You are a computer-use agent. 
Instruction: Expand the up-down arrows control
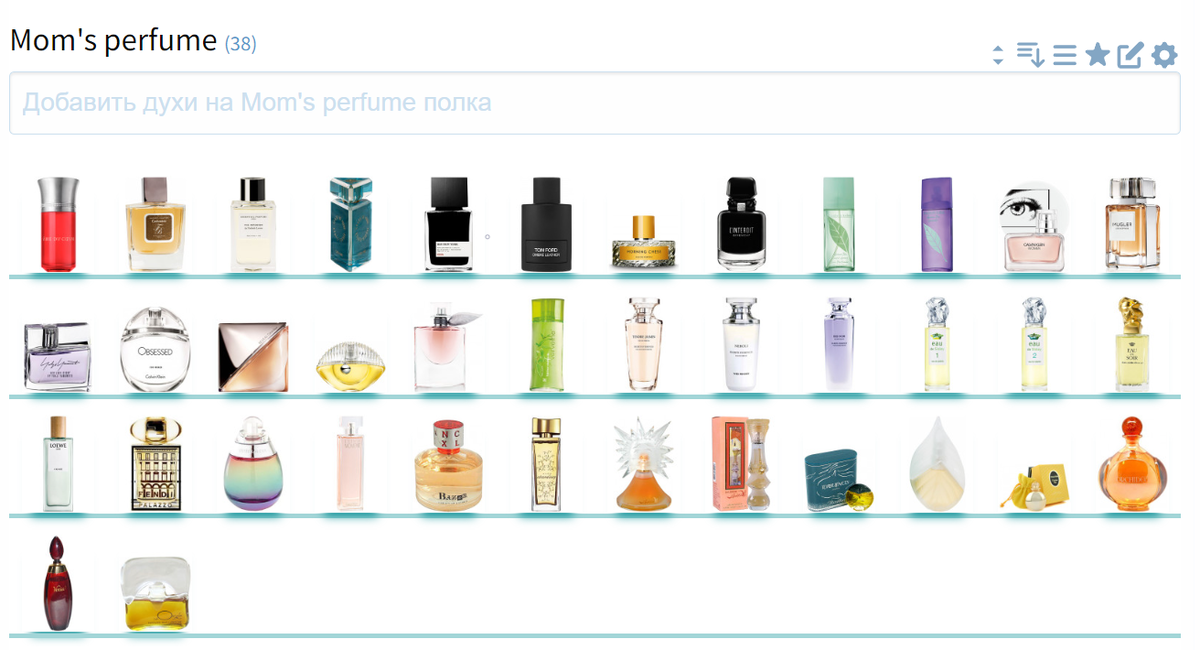point(998,56)
